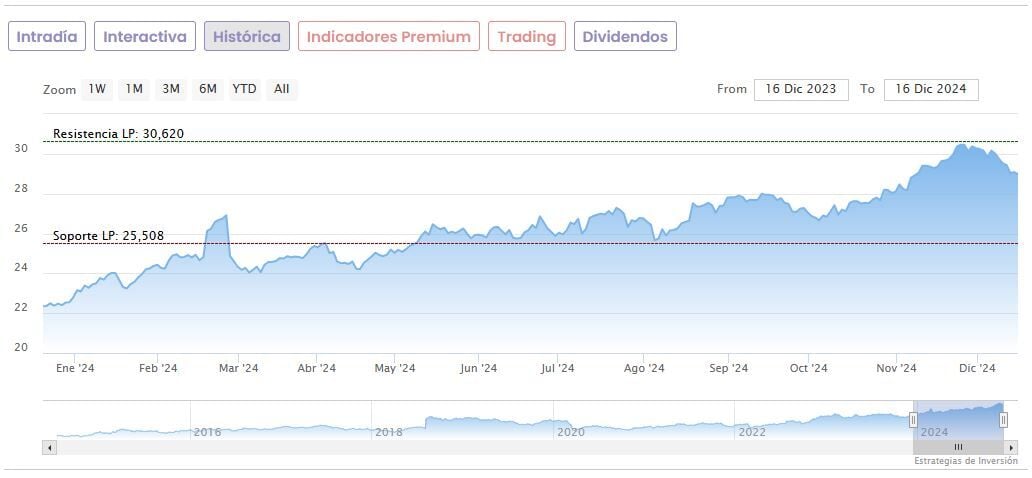Click the navigator's left range handle
This screenshot has width=1032, height=478.
point(913,420)
